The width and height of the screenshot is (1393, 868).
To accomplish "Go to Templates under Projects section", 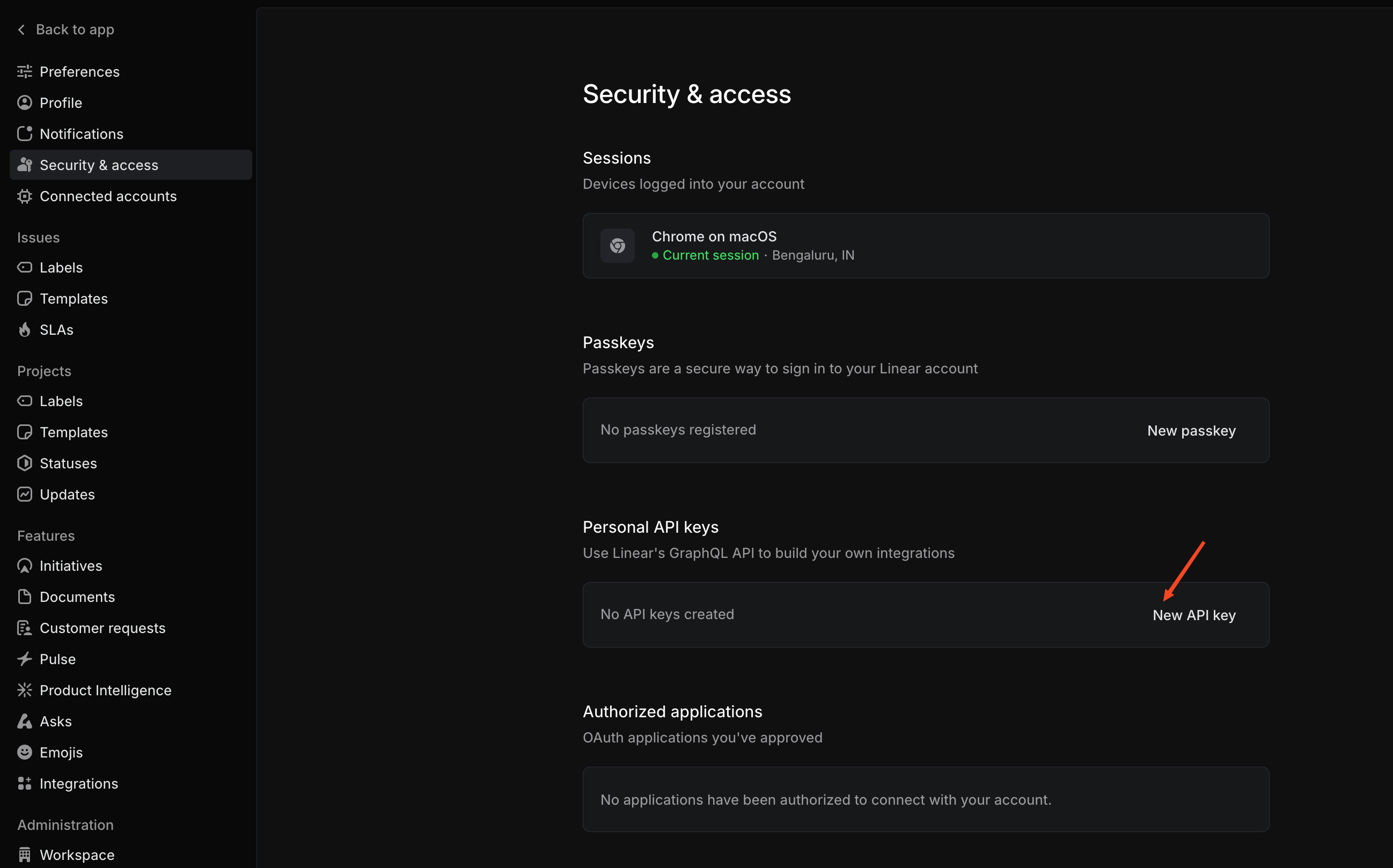I will pos(74,432).
